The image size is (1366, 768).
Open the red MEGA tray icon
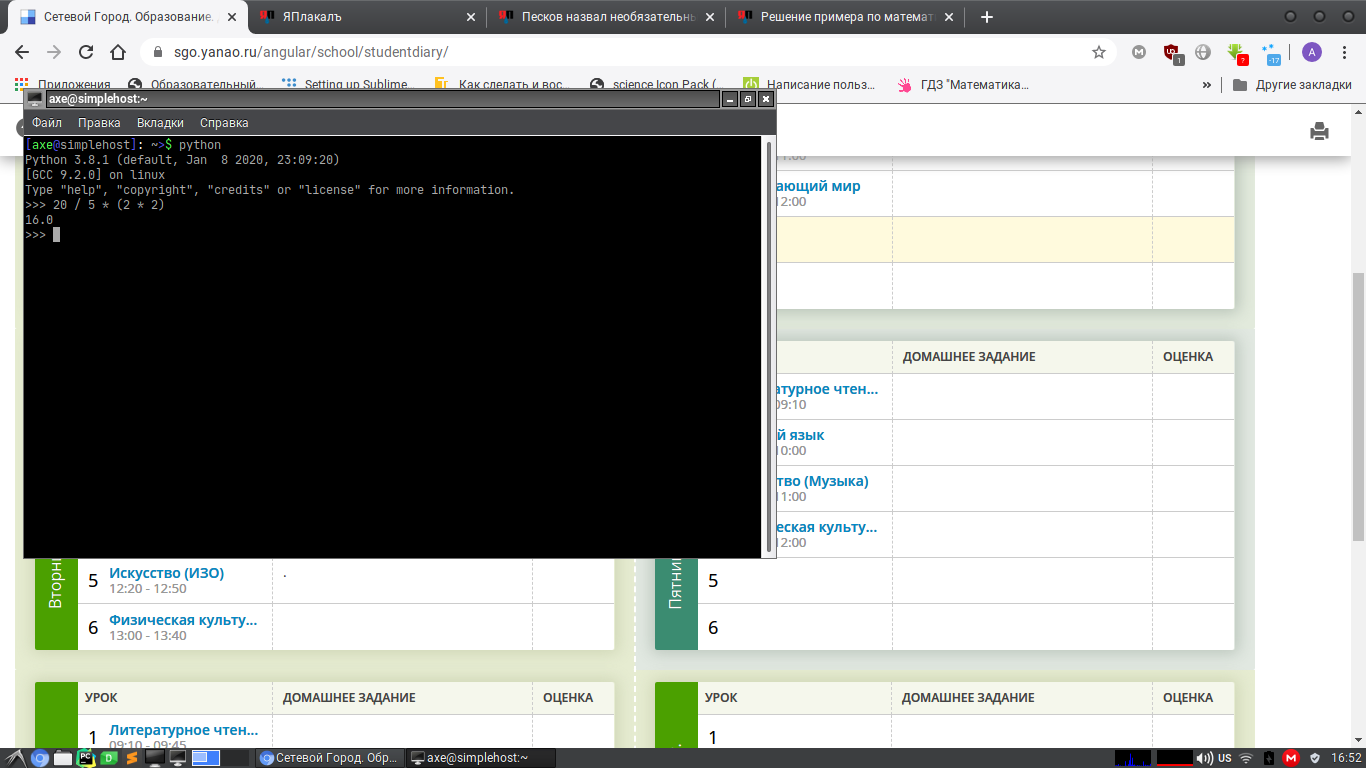pyautogui.click(x=1291, y=758)
